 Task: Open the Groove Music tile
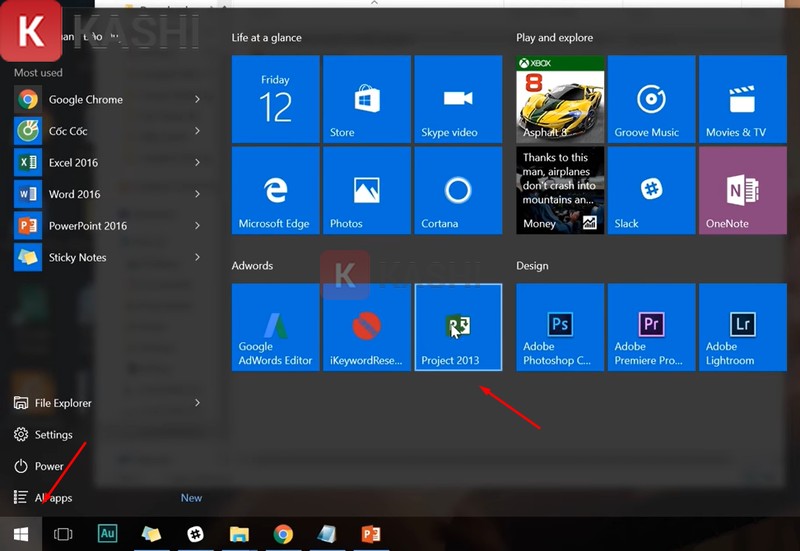(x=652, y=99)
